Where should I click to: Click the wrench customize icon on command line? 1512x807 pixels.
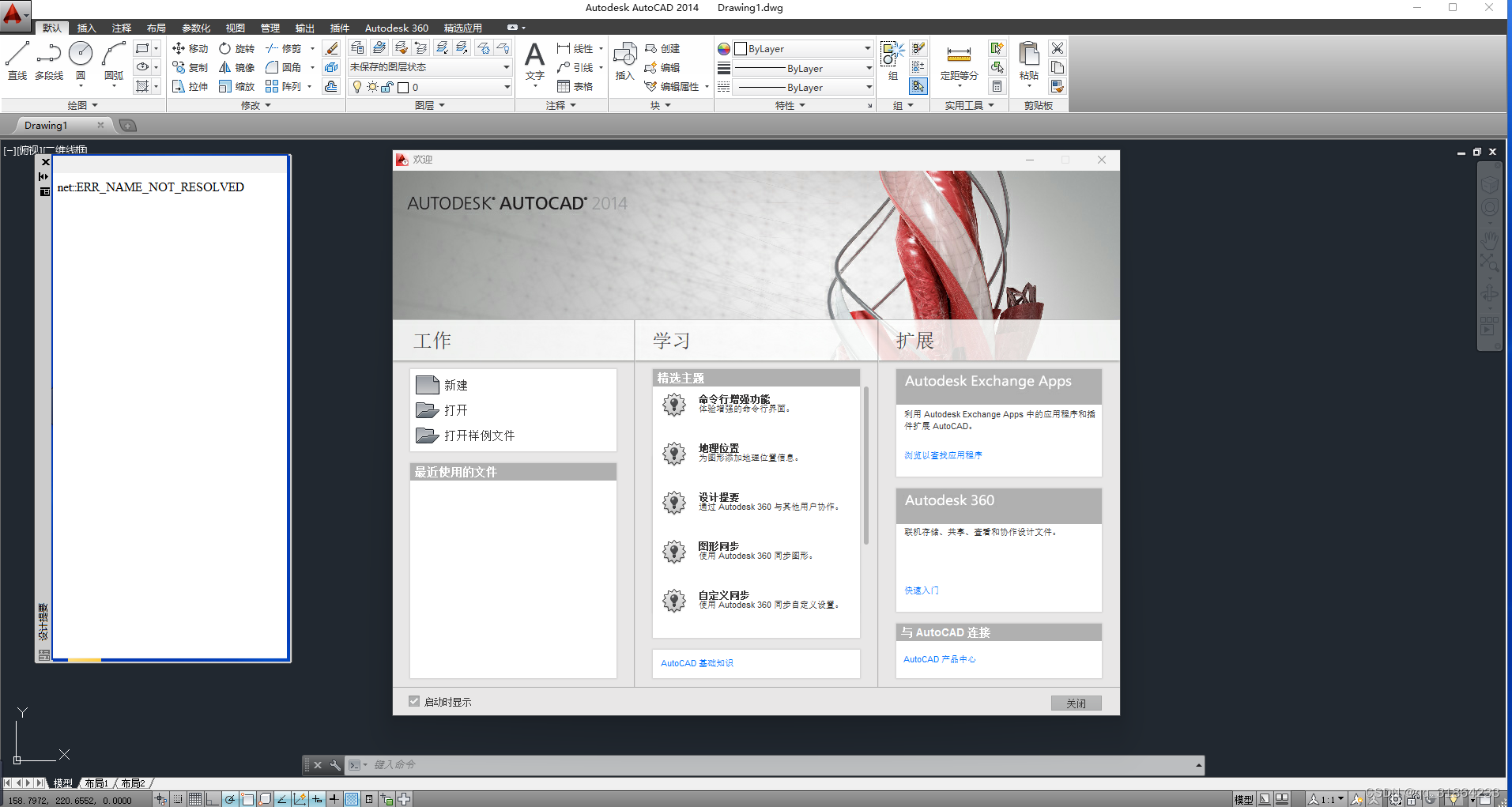(x=335, y=765)
